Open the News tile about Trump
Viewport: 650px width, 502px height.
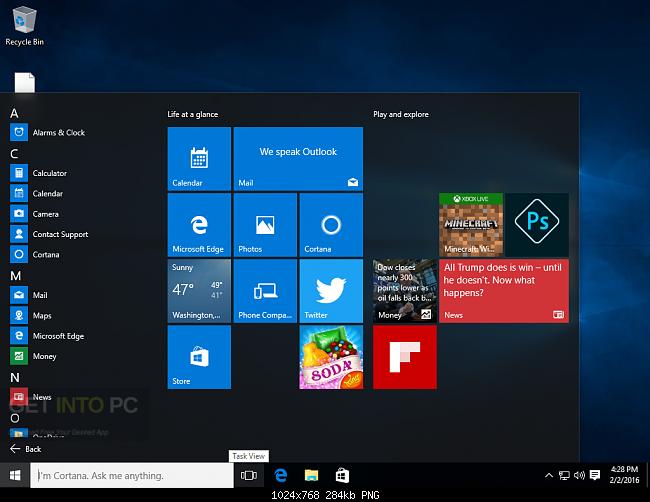point(504,291)
